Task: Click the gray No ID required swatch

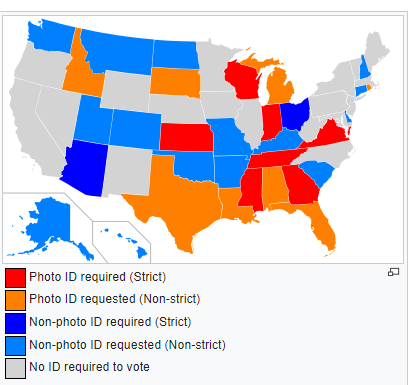Action: [x=15, y=368]
